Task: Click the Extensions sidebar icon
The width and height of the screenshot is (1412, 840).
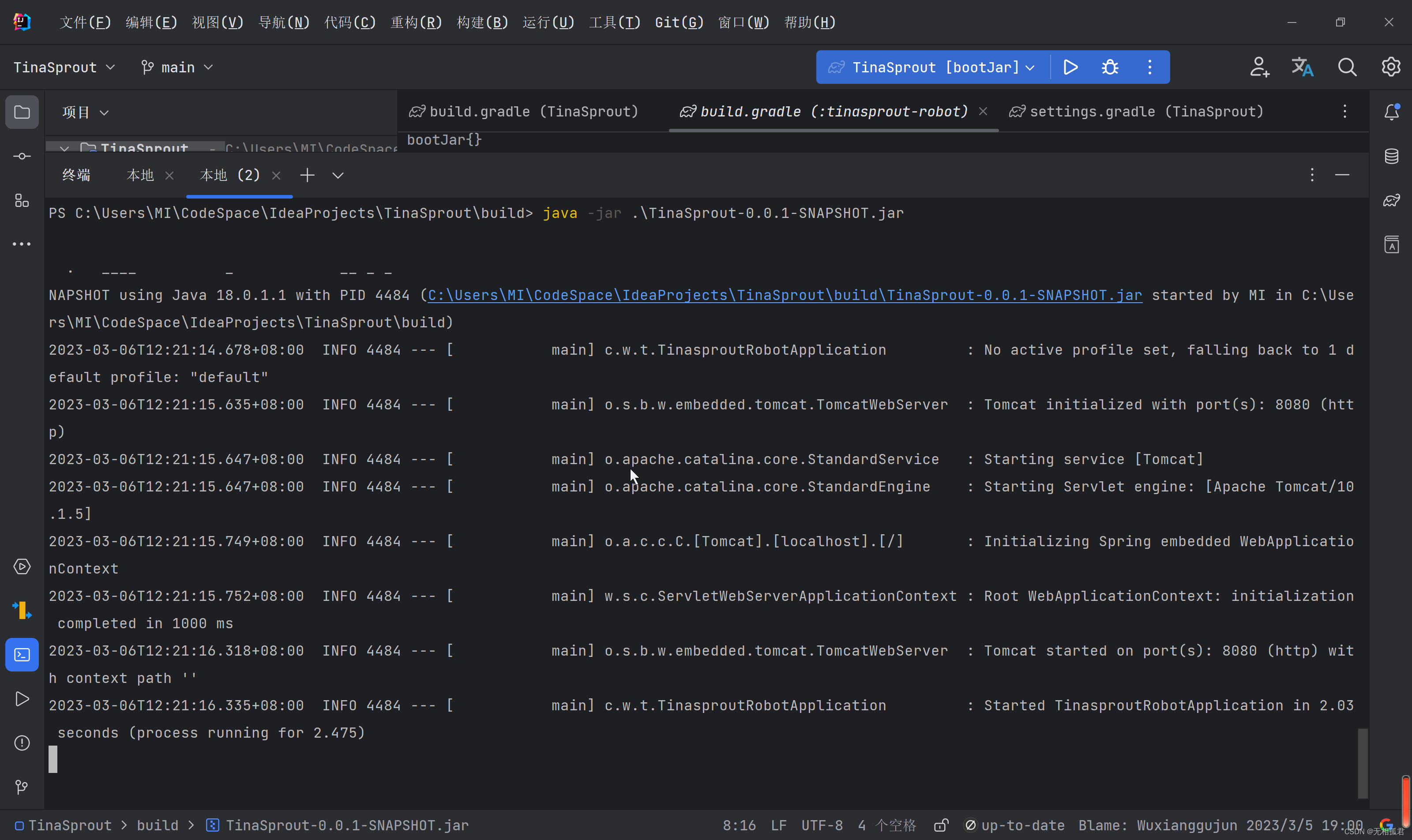Action: click(22, 200)
